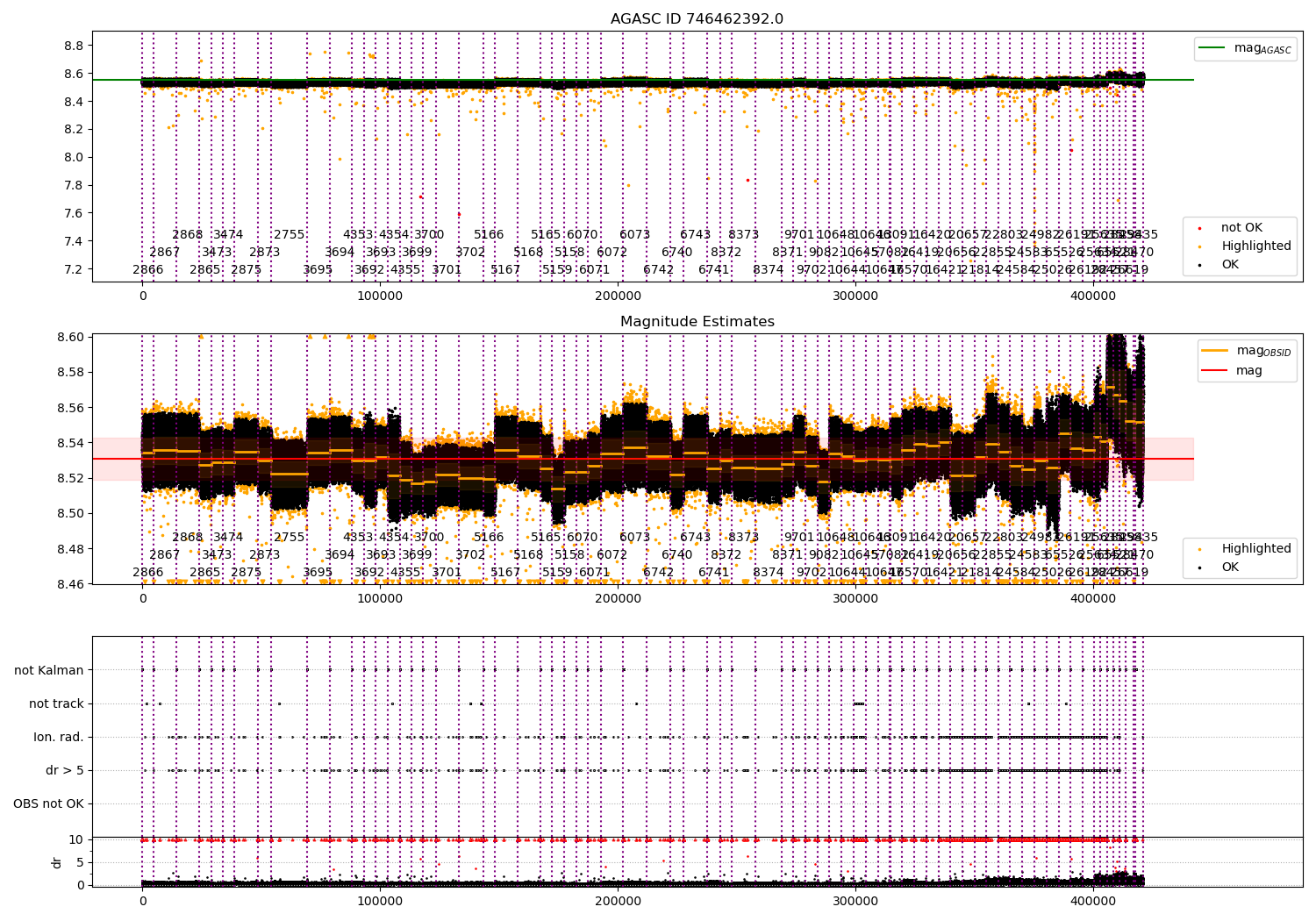This screenshot has width=1316, height=921.
Task: Click obsid label 2866 in the top plot
Action: pos(148,269)
